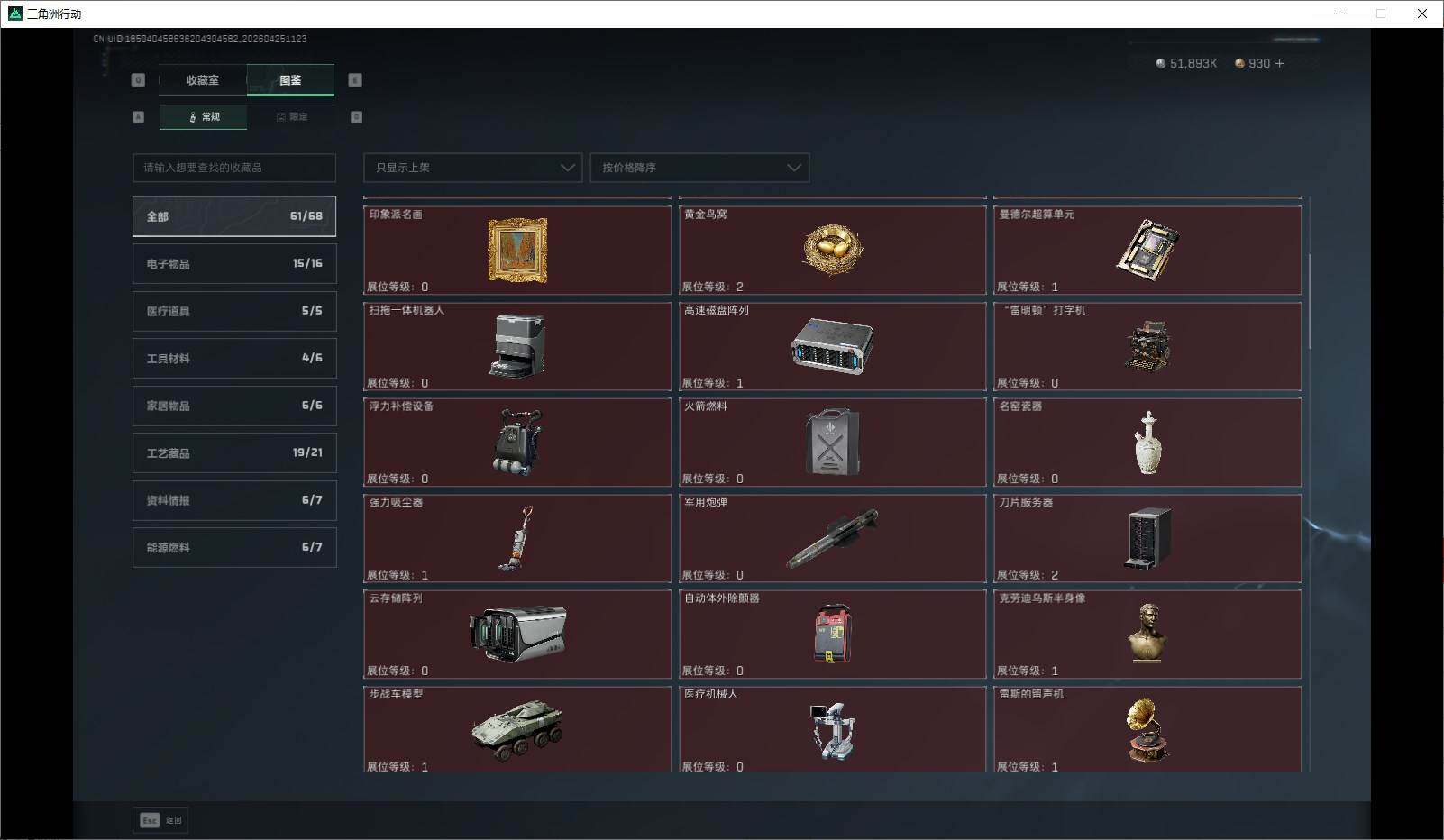This screenshot has height=840, width=1444.
Task: Filter by 电子物品 category
Action: click(234, 263)
